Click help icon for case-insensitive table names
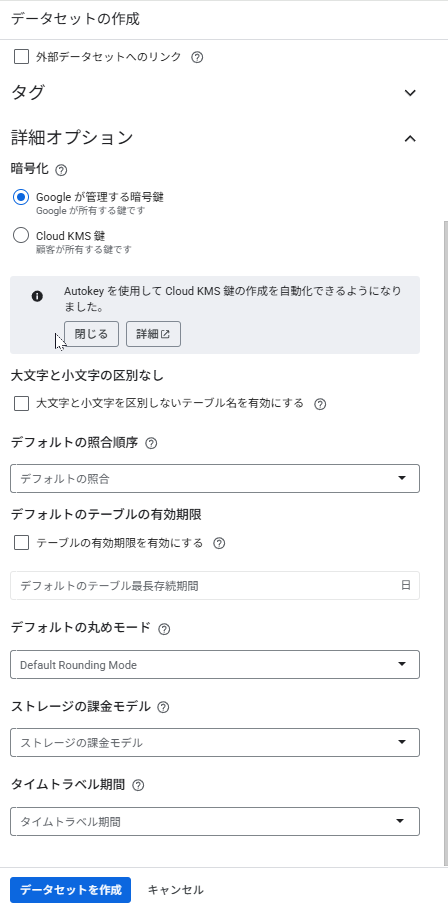 point(319,404)
